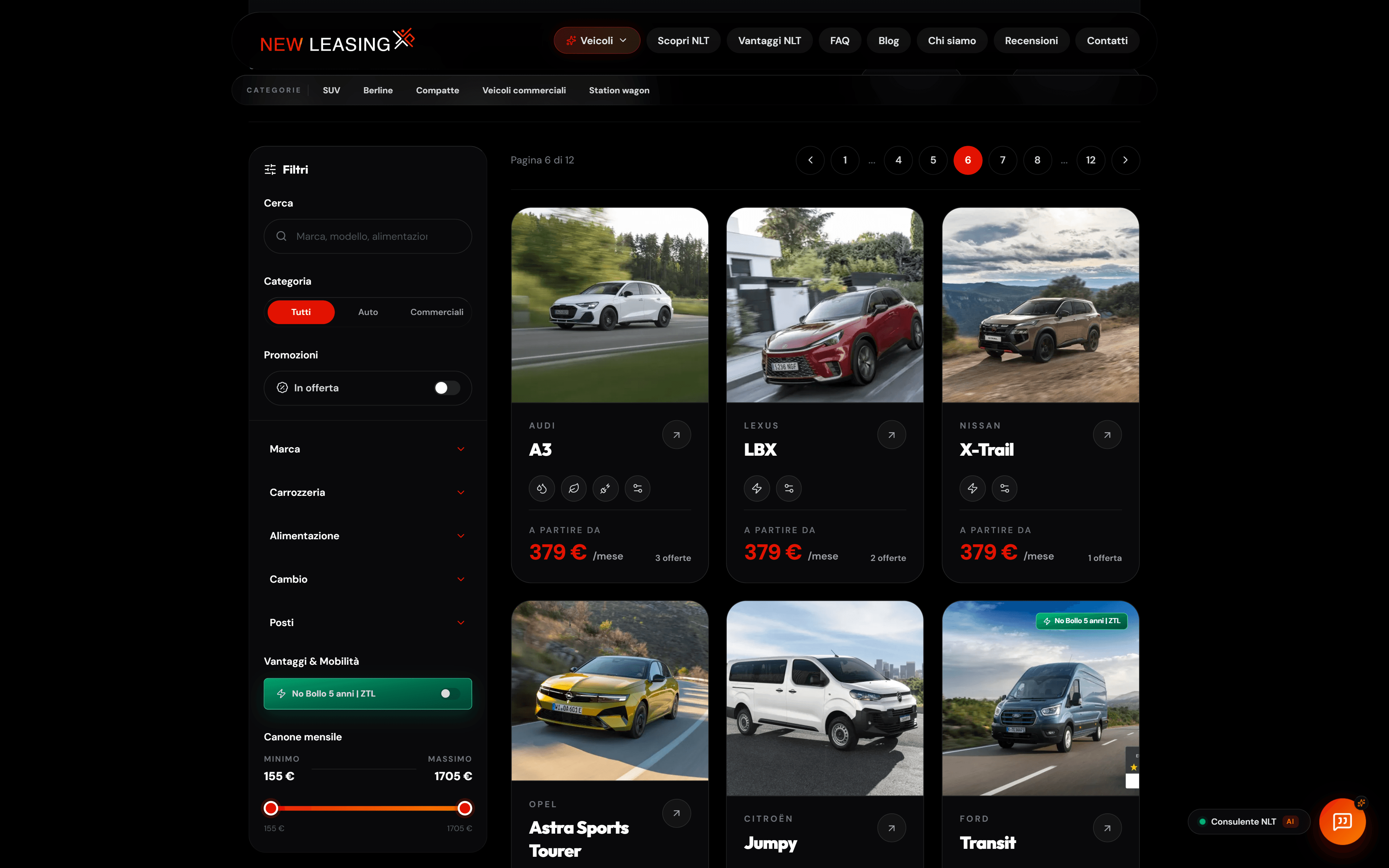Screen dimensions: 1389x868
Task: Click the Filtri sliders icon
Action: 270,169
